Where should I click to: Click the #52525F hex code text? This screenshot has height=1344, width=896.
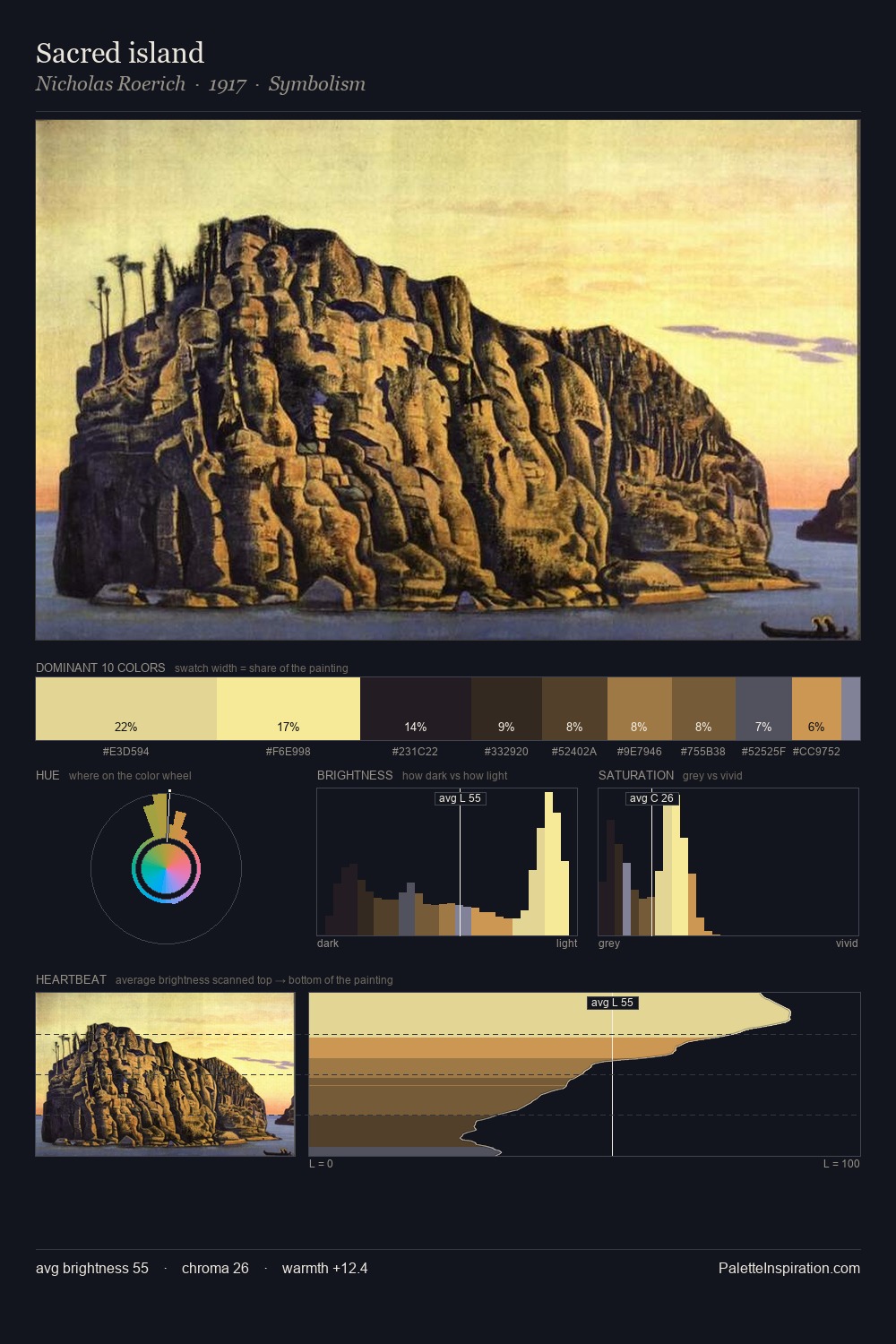(763, 752)
